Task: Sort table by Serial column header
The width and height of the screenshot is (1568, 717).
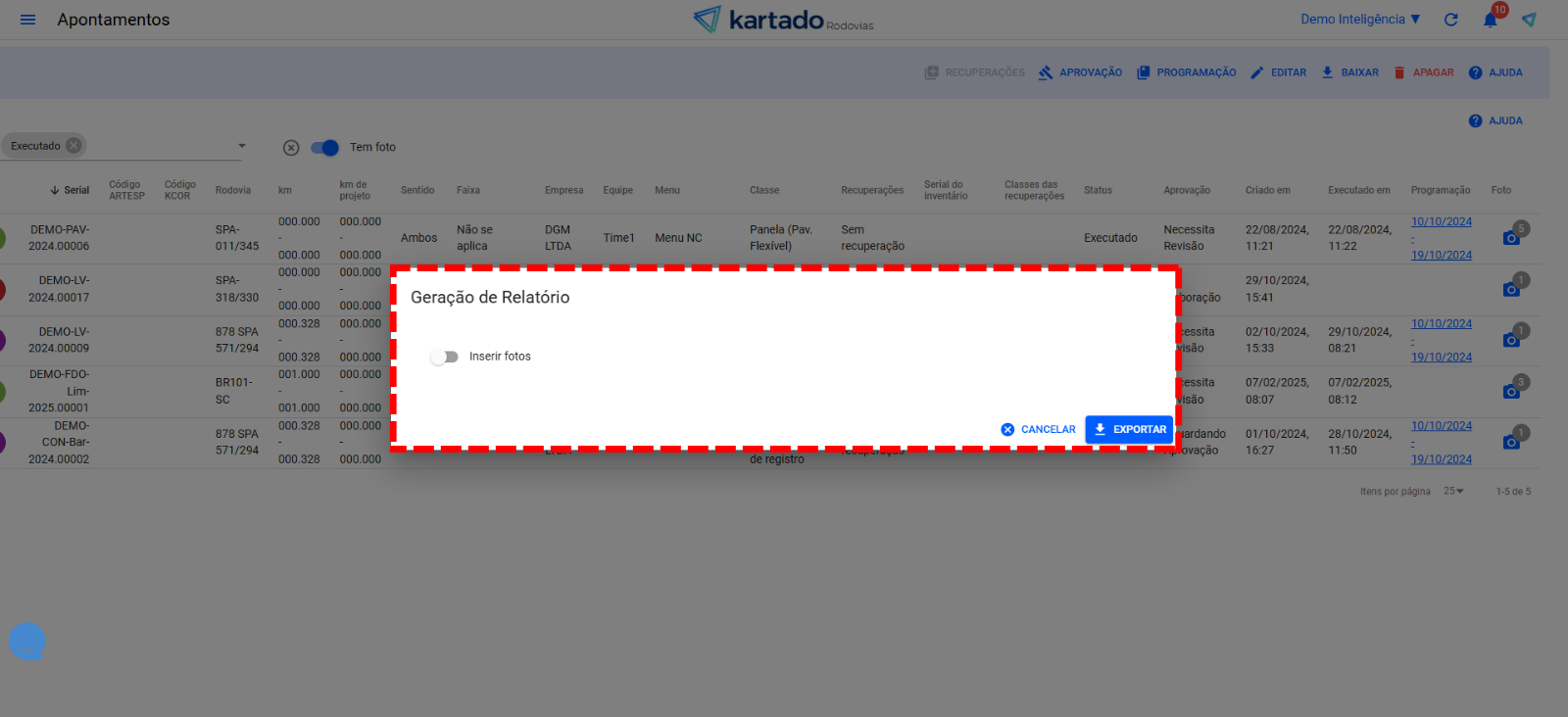Action: [75, 190]
